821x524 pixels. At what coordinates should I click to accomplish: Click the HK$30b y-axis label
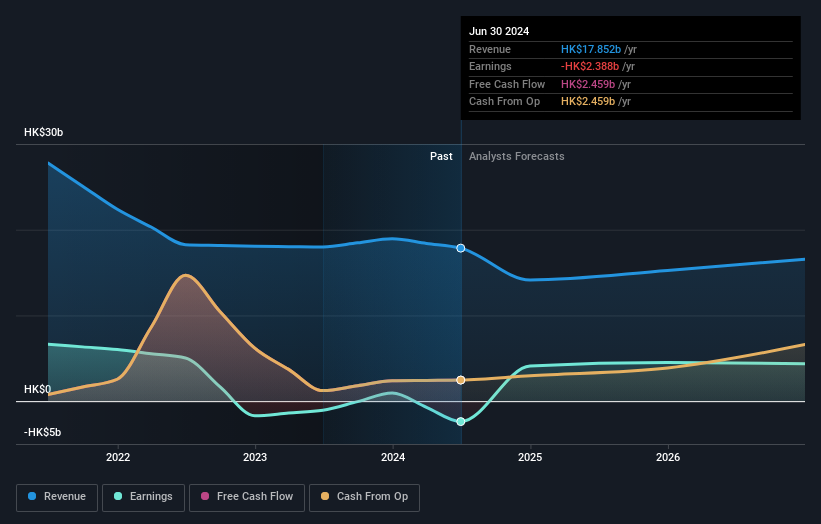tap(43, 132)
